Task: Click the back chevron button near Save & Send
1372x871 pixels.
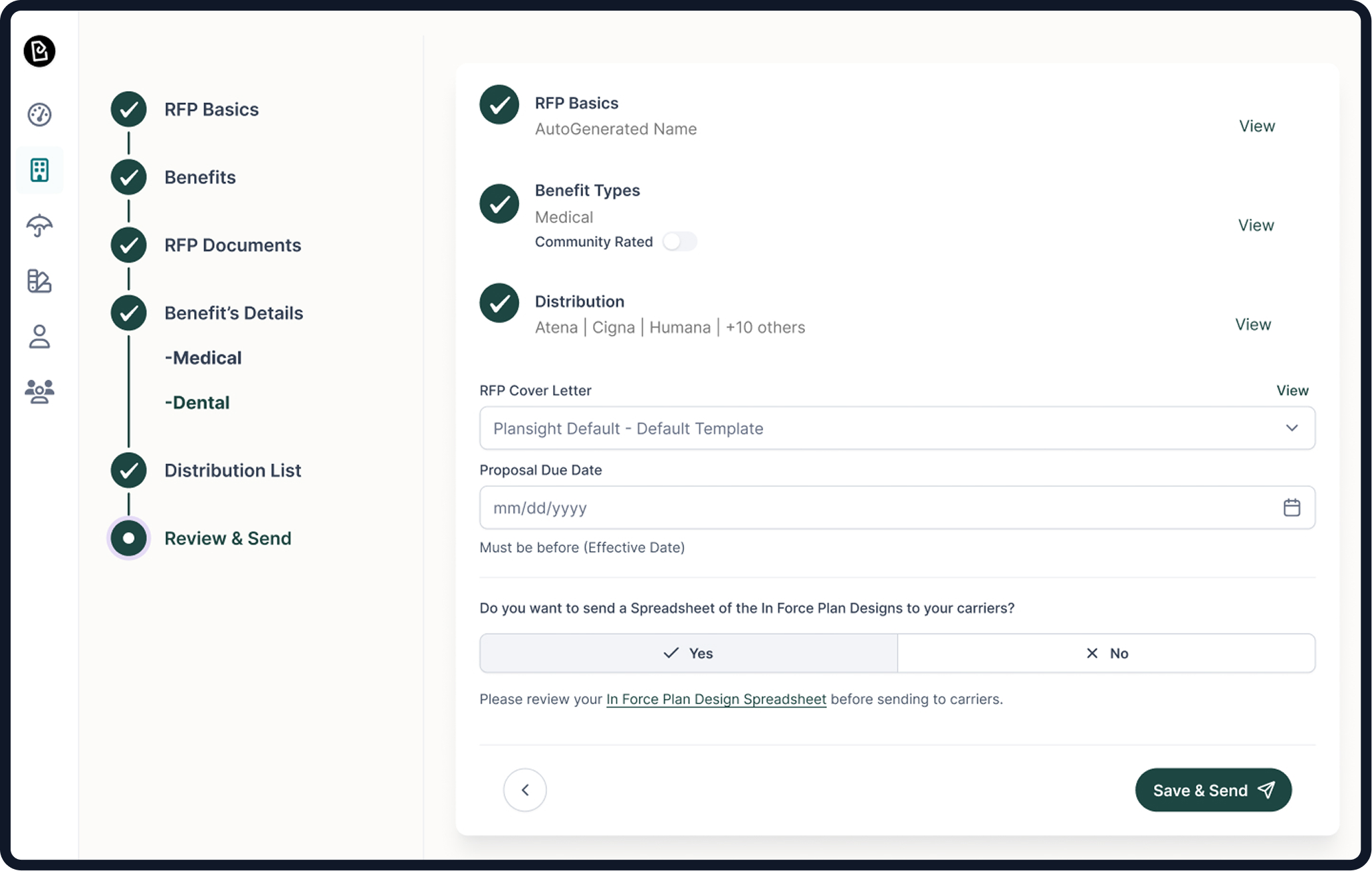Action: point(524,789)
